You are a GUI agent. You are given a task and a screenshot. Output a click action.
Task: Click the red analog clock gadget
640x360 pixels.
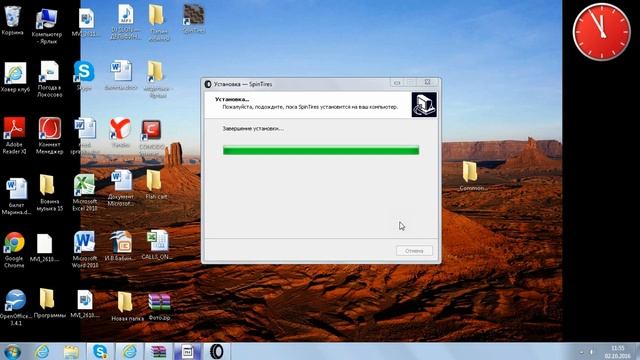(601, 32)
